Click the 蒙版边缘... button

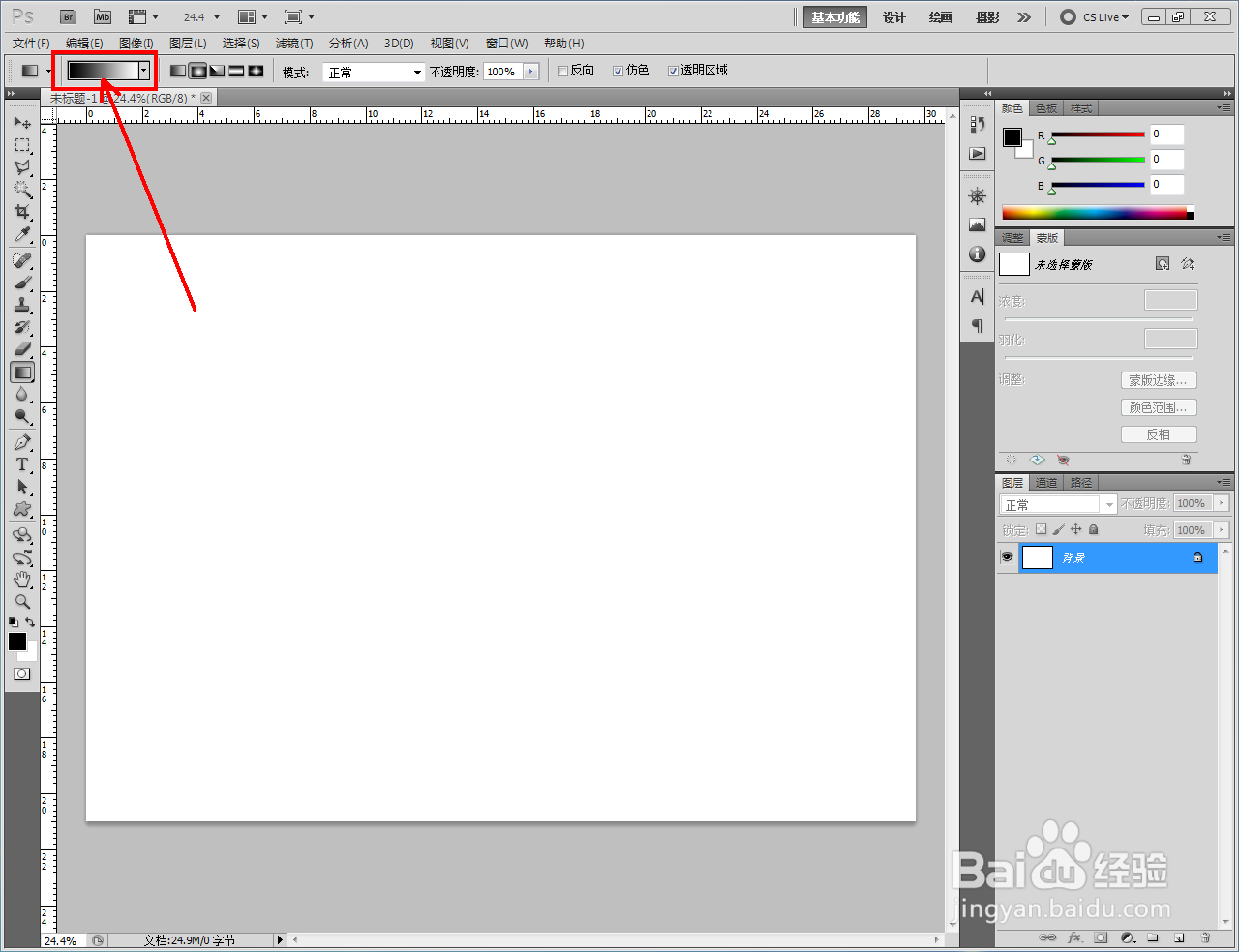click(1159, 380)
